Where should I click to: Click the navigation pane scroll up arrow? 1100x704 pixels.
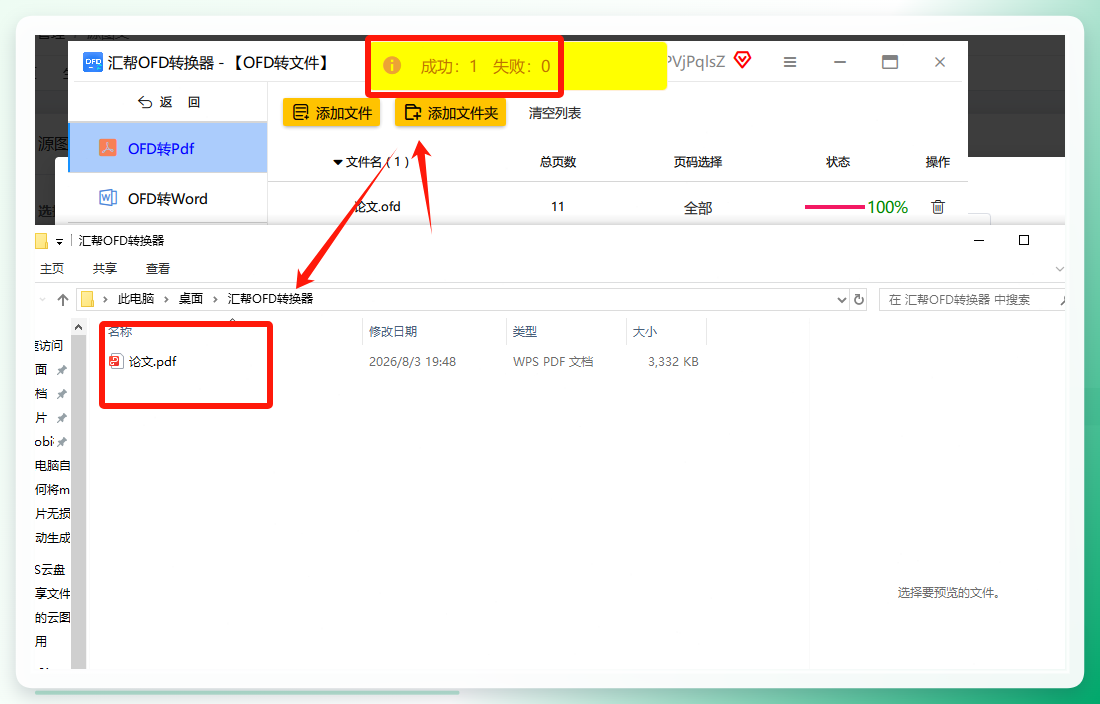tap(79, 327)
